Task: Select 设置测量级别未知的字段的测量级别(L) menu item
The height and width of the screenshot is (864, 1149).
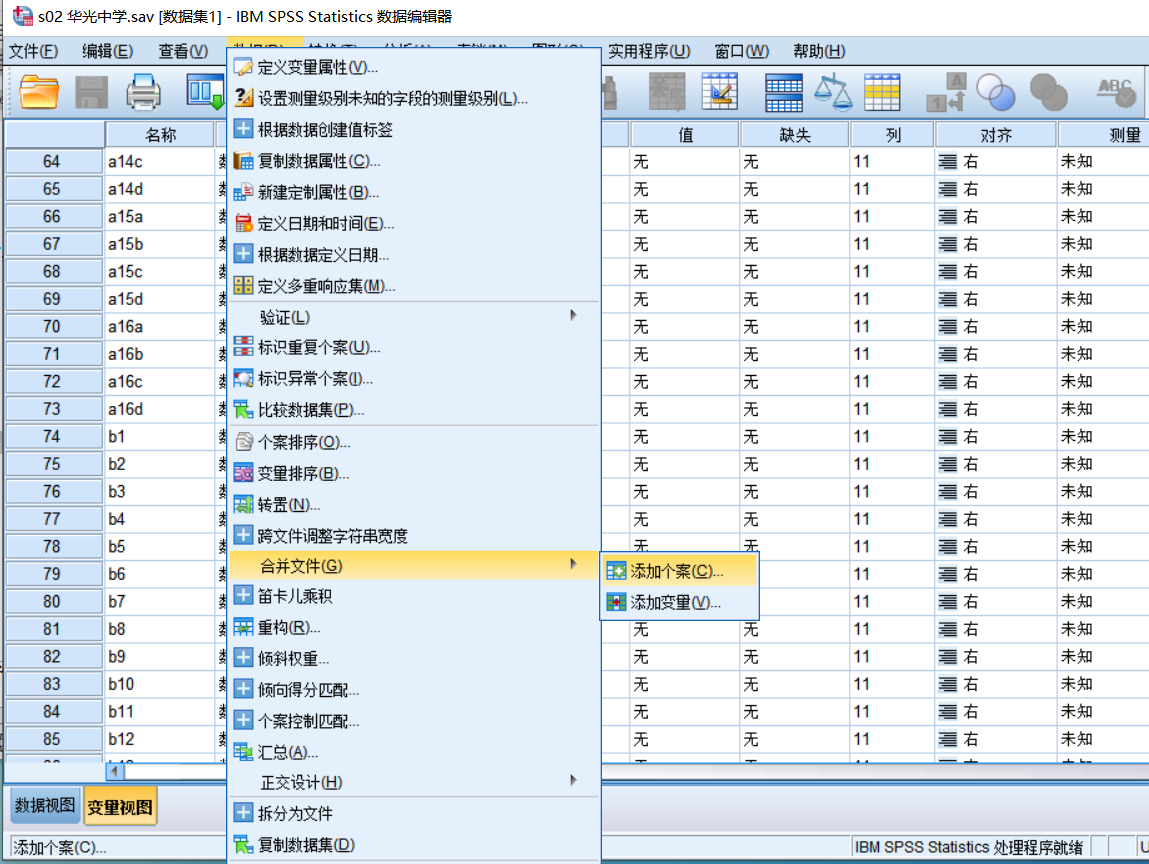Action: tap(414, 98)
